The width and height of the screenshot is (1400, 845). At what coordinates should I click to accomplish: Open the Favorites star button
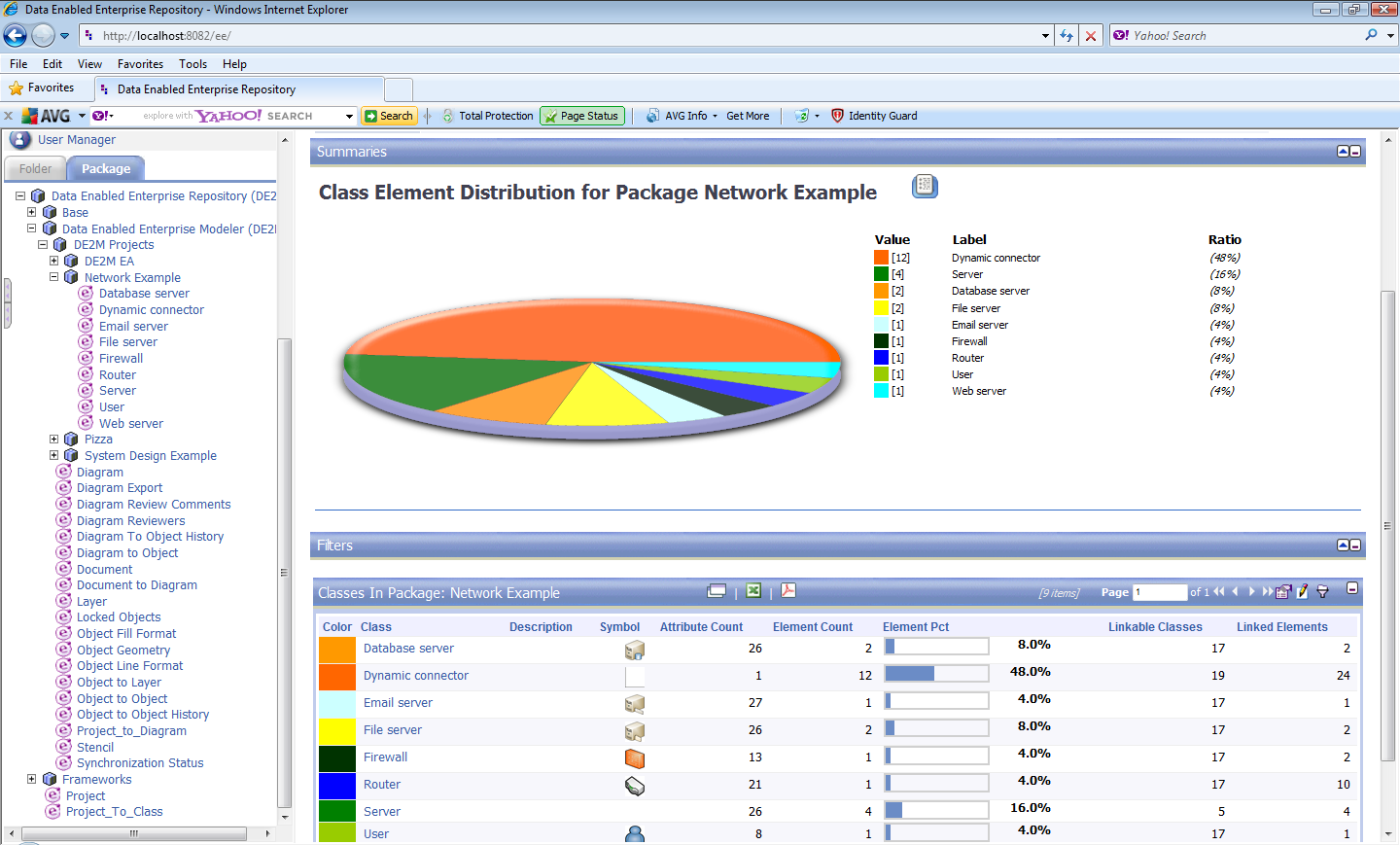coord(42,88)
